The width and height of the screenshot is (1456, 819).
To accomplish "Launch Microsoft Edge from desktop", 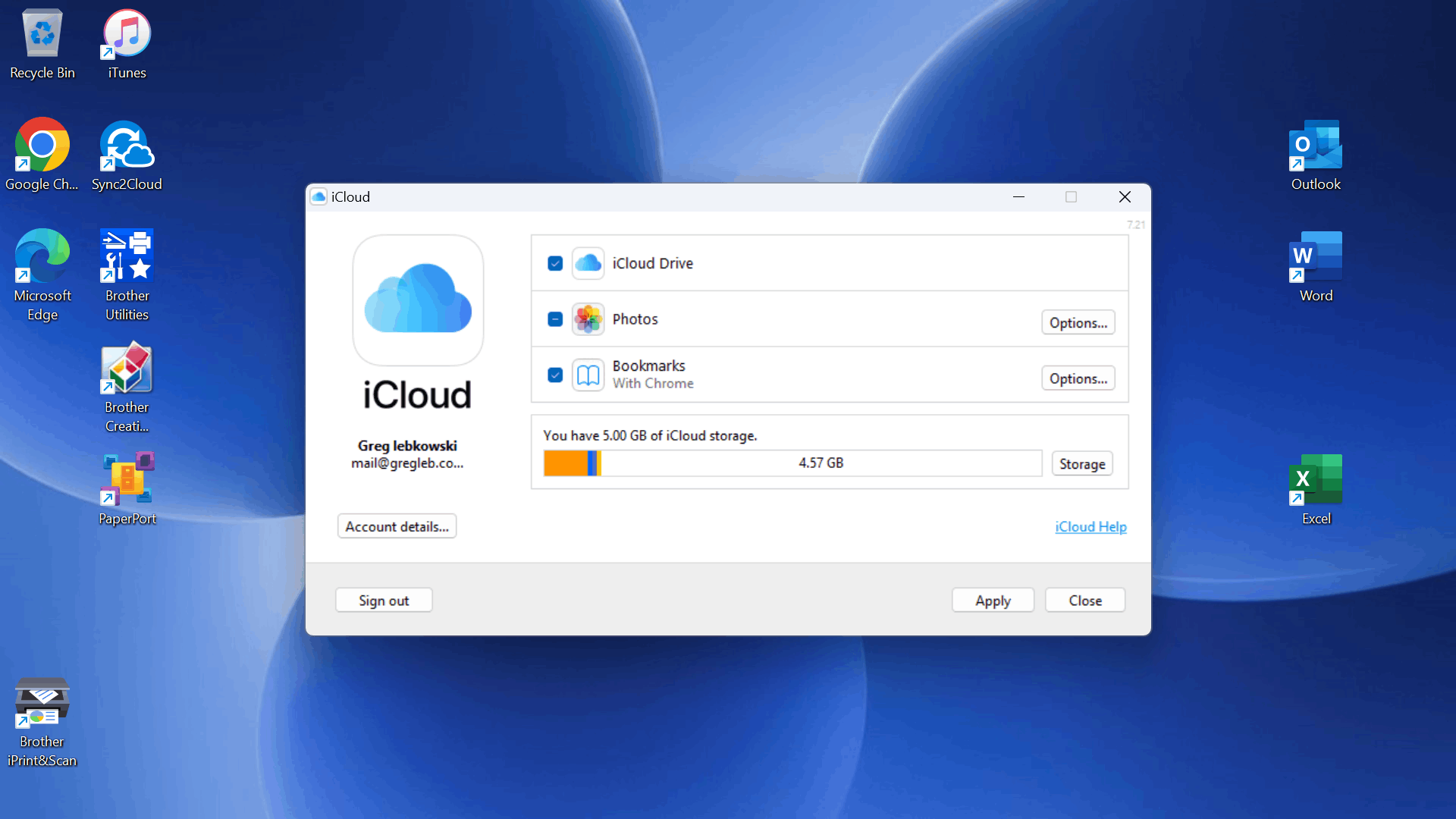I will pos(42,275).
